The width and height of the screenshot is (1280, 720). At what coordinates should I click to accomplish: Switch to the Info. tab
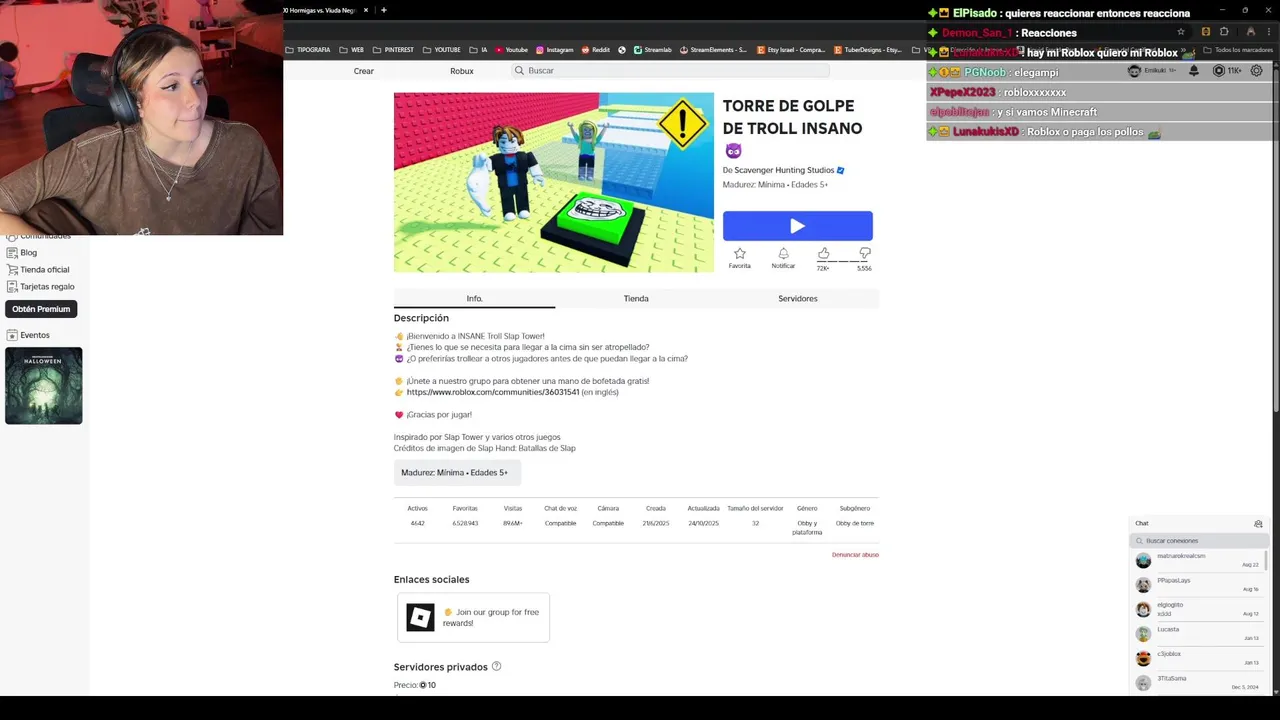(474, 298)
